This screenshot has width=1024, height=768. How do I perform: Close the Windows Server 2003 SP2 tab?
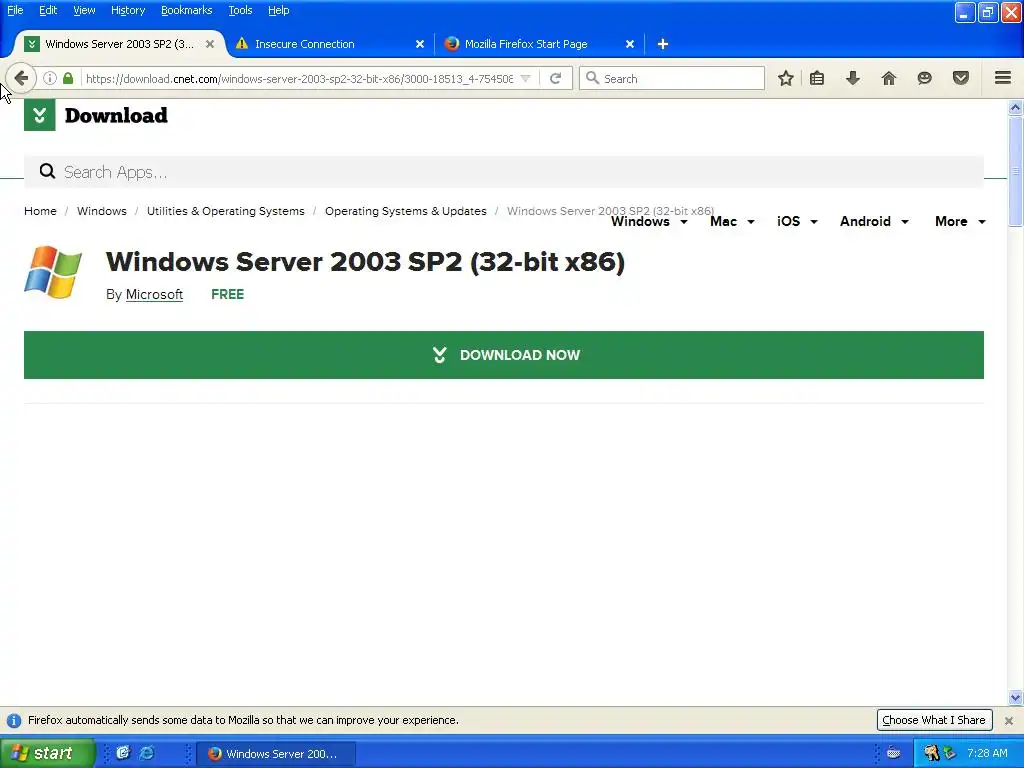pos(210,44)
